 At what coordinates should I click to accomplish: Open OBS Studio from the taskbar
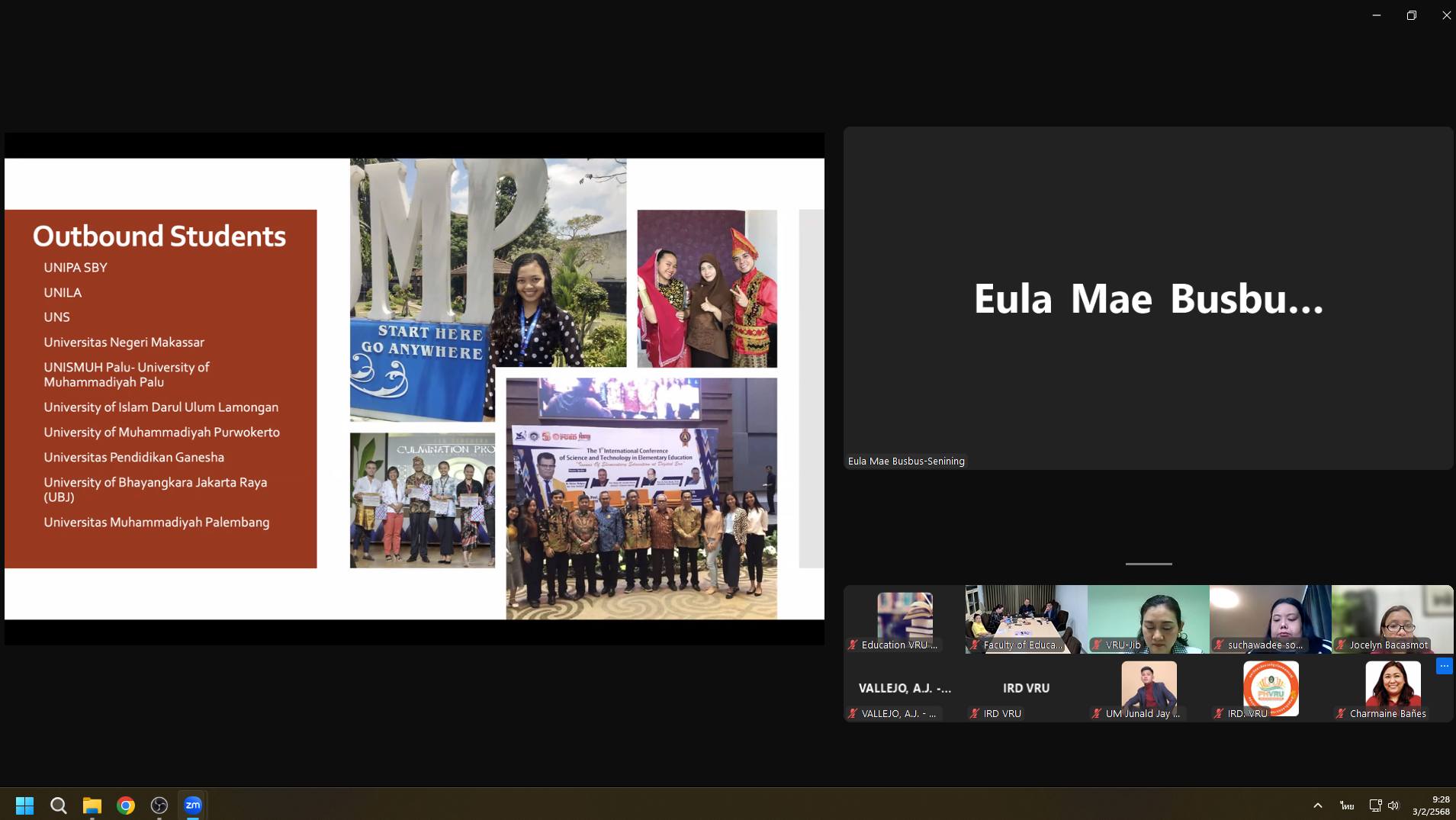[159, 805]
